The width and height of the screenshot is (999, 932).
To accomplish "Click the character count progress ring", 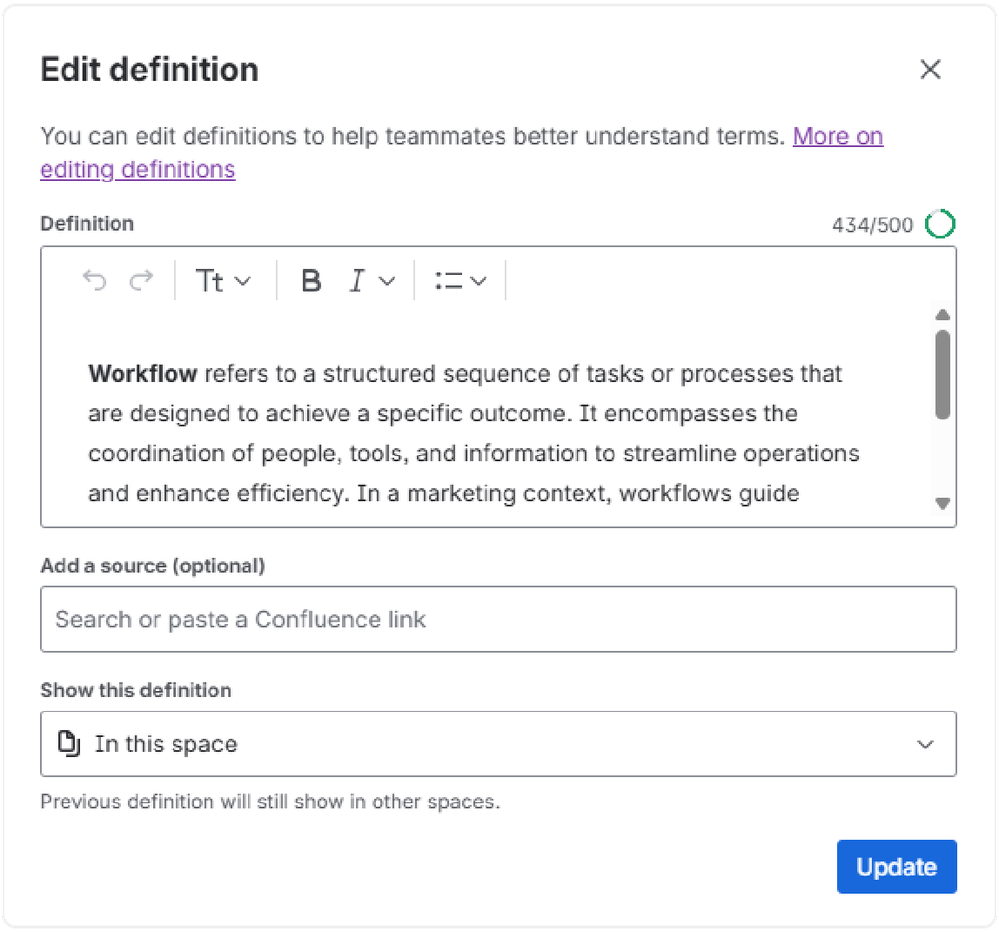I will coord(940,224).
